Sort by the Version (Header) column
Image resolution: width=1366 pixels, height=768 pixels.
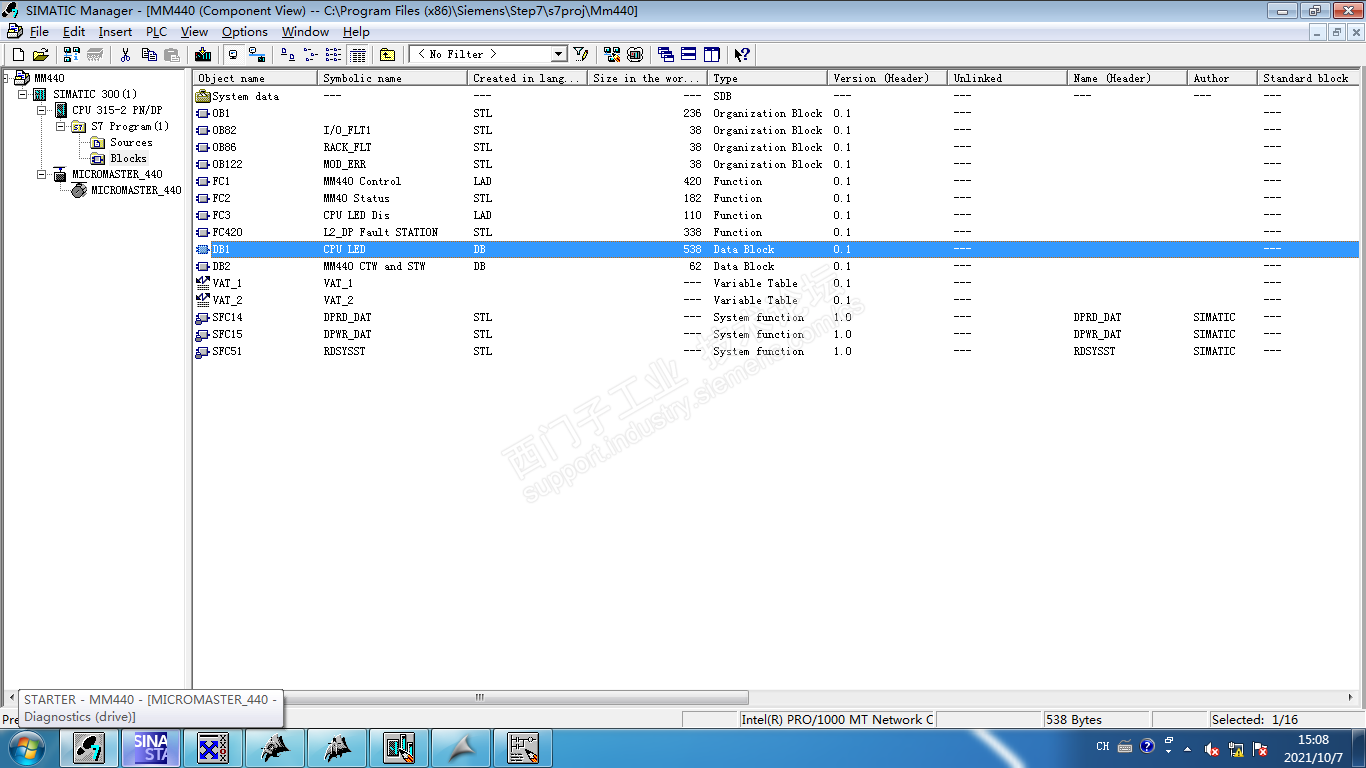pyautogui.click(x=887, y=78)
